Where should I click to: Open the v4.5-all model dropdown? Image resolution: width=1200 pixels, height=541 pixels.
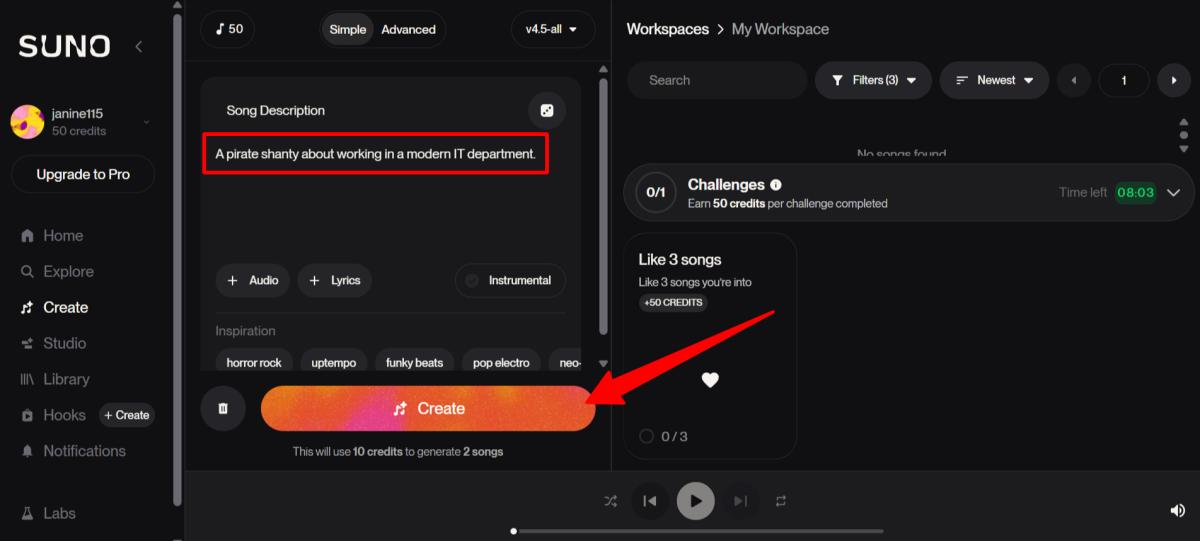coord(552,29)
